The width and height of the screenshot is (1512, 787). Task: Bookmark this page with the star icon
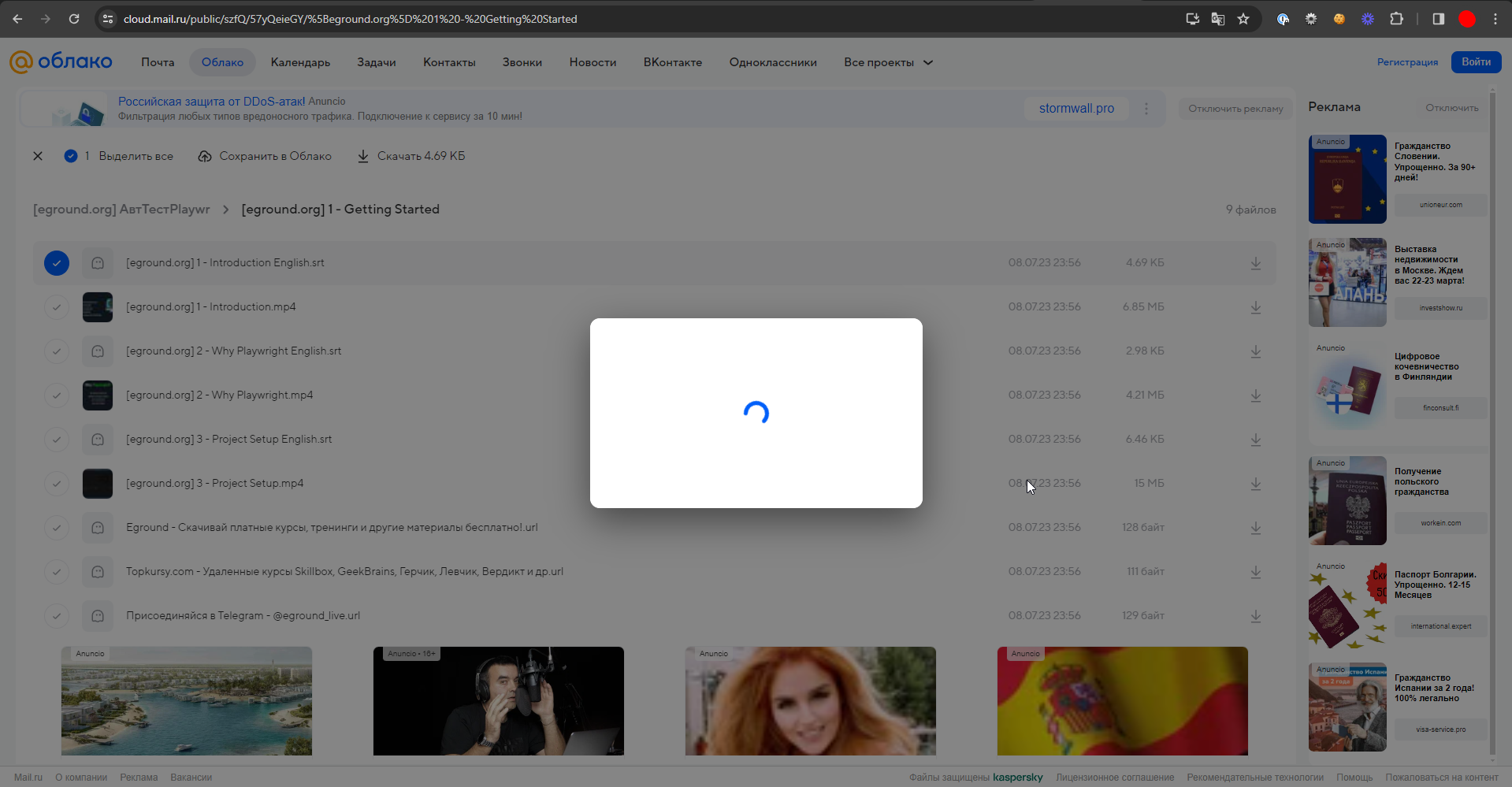pyautogui.click(x=1243, y=19)
